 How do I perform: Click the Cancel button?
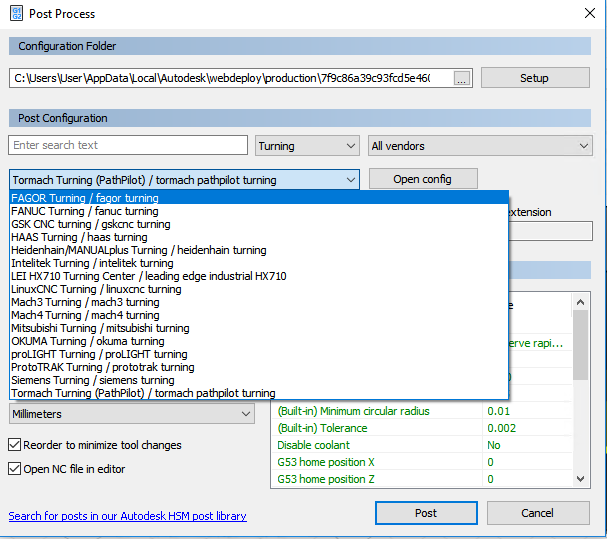pos(538,513)
